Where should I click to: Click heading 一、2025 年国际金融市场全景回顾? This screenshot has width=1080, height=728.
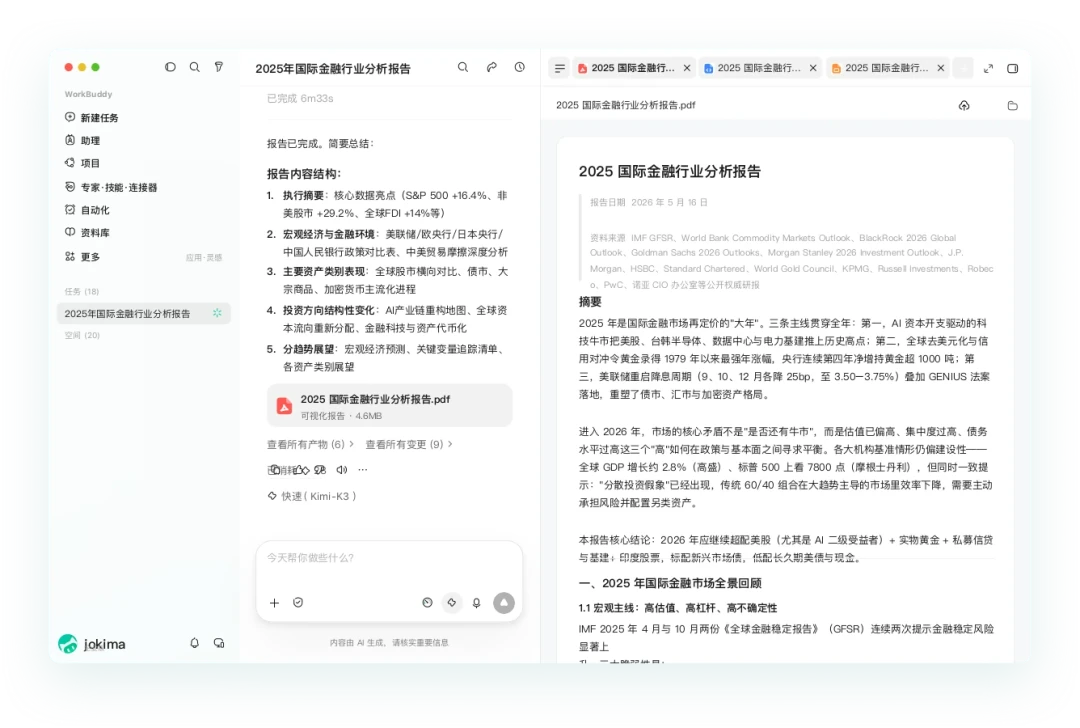[x=670, y=583]
